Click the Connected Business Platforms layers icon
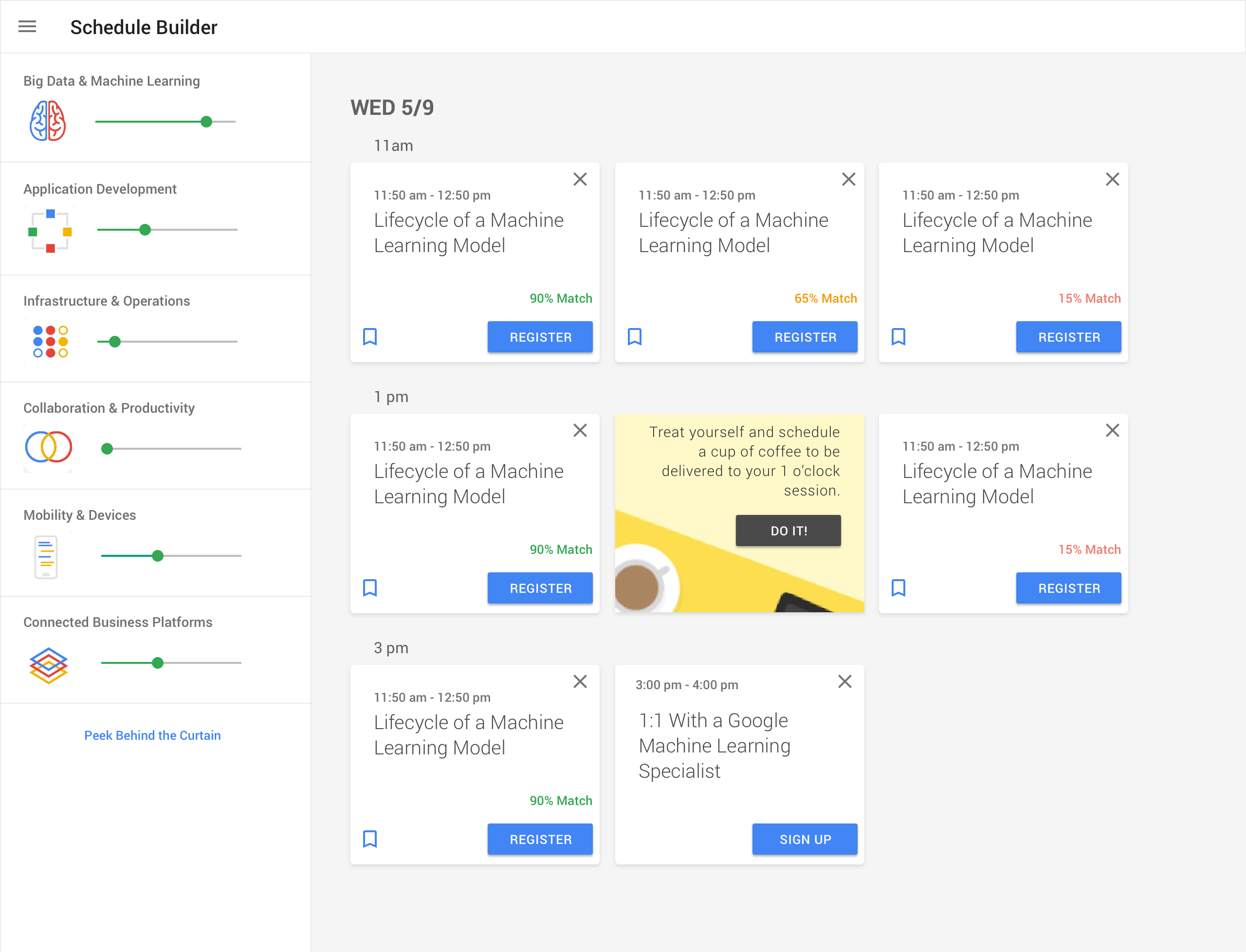 pyautogui.click(x=48, y=665)
